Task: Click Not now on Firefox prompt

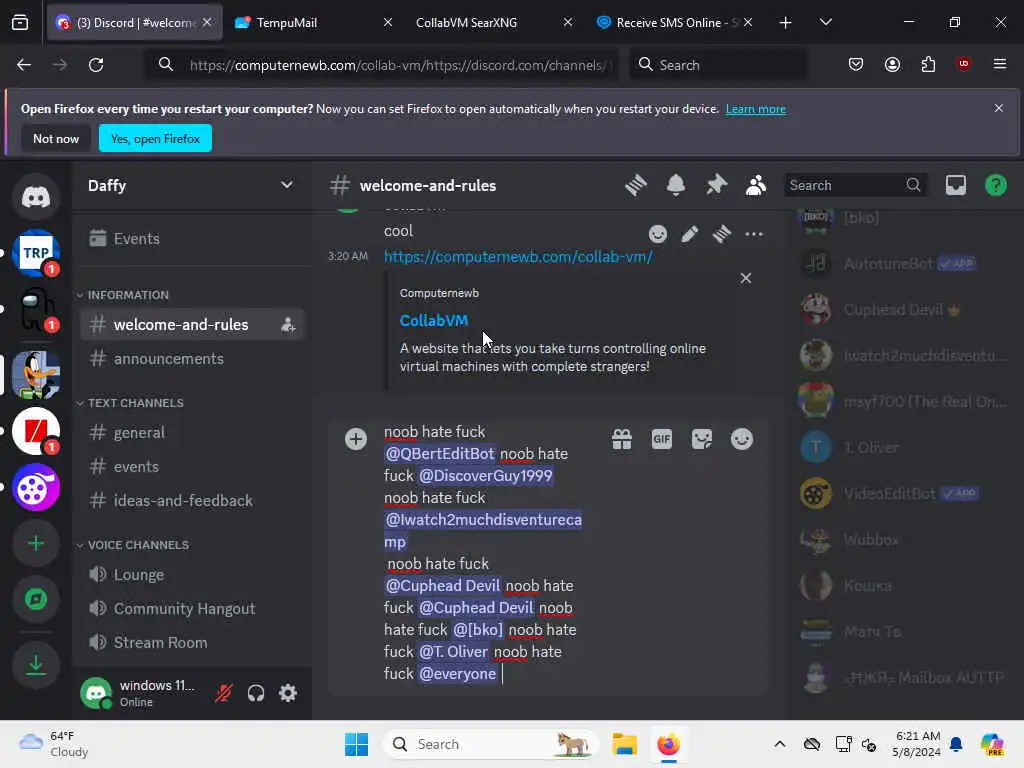Action: click(56, 138)
